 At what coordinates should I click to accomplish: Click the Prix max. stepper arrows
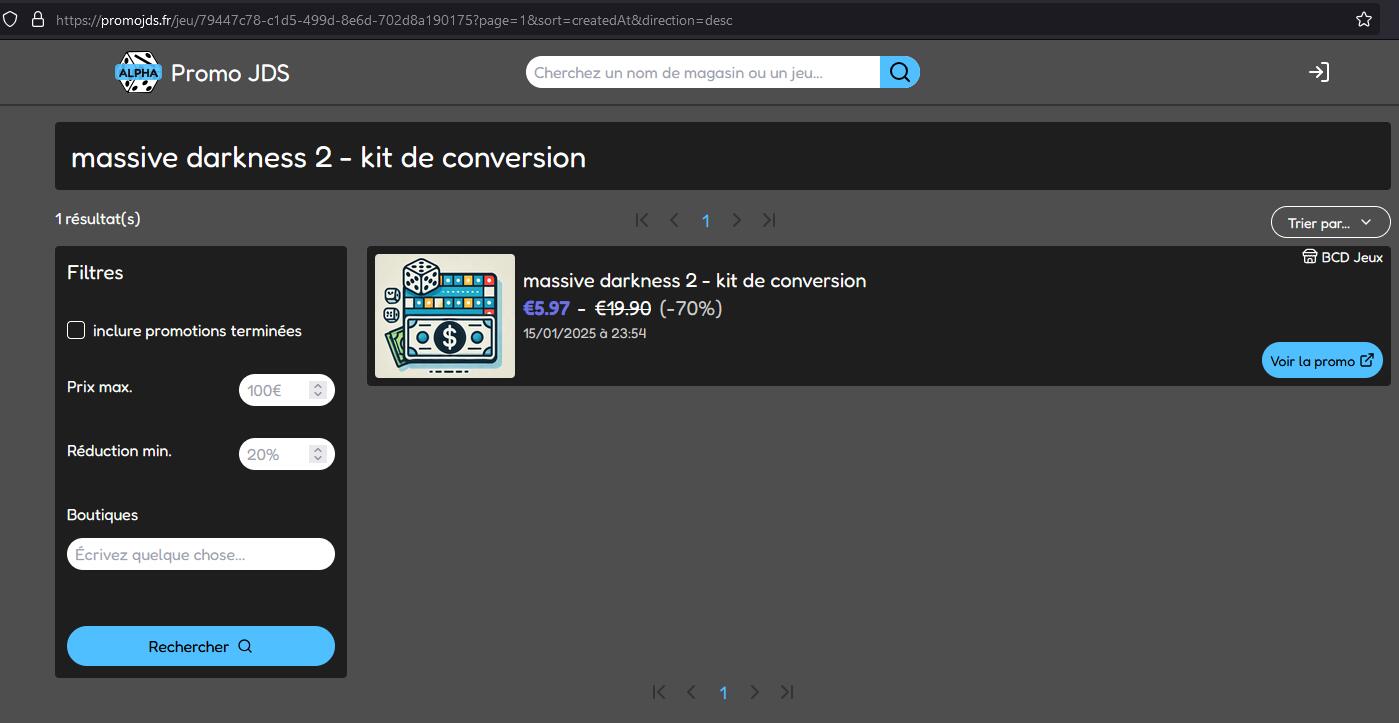[318, 390]
